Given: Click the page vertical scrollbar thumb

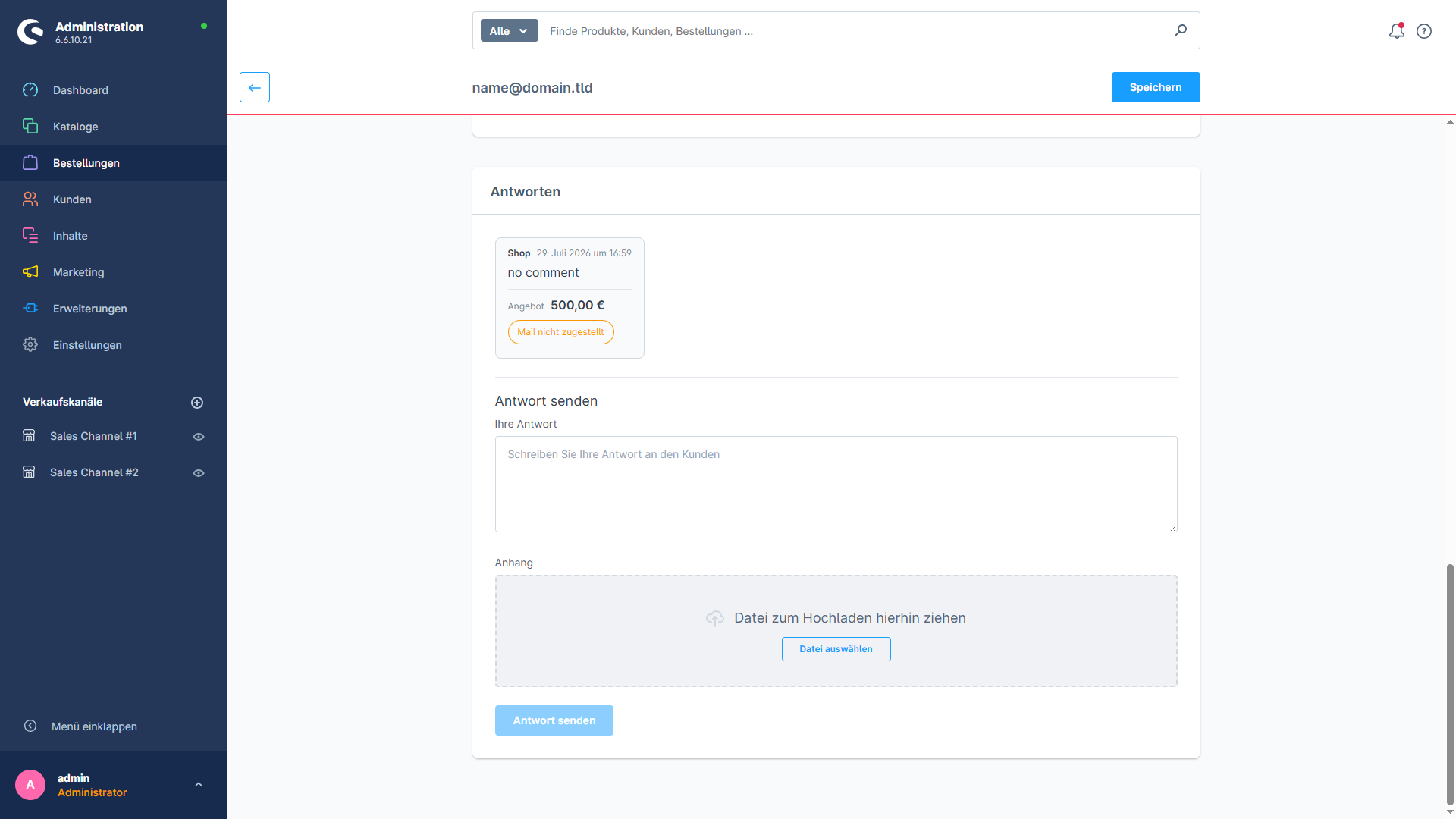Looking at the screenshot, I should [1450, 684].
